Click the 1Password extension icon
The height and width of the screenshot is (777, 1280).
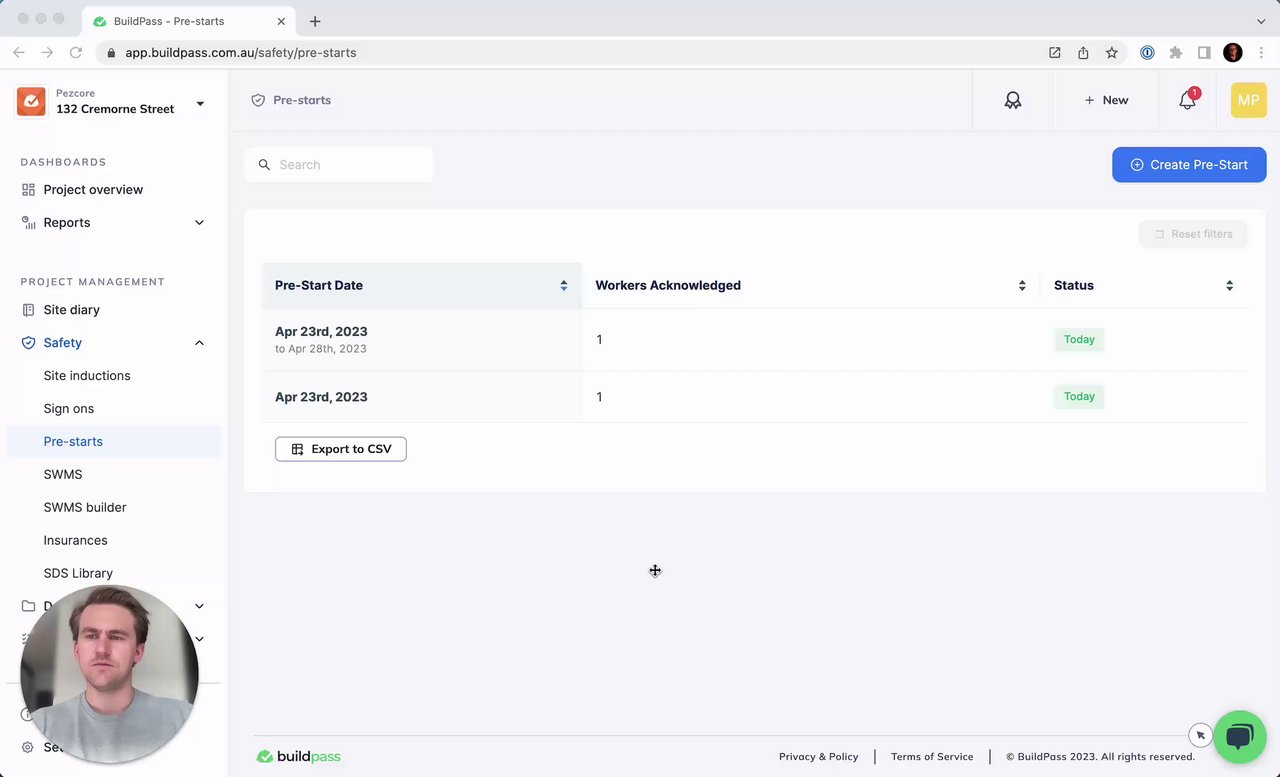click(1147, 53)
